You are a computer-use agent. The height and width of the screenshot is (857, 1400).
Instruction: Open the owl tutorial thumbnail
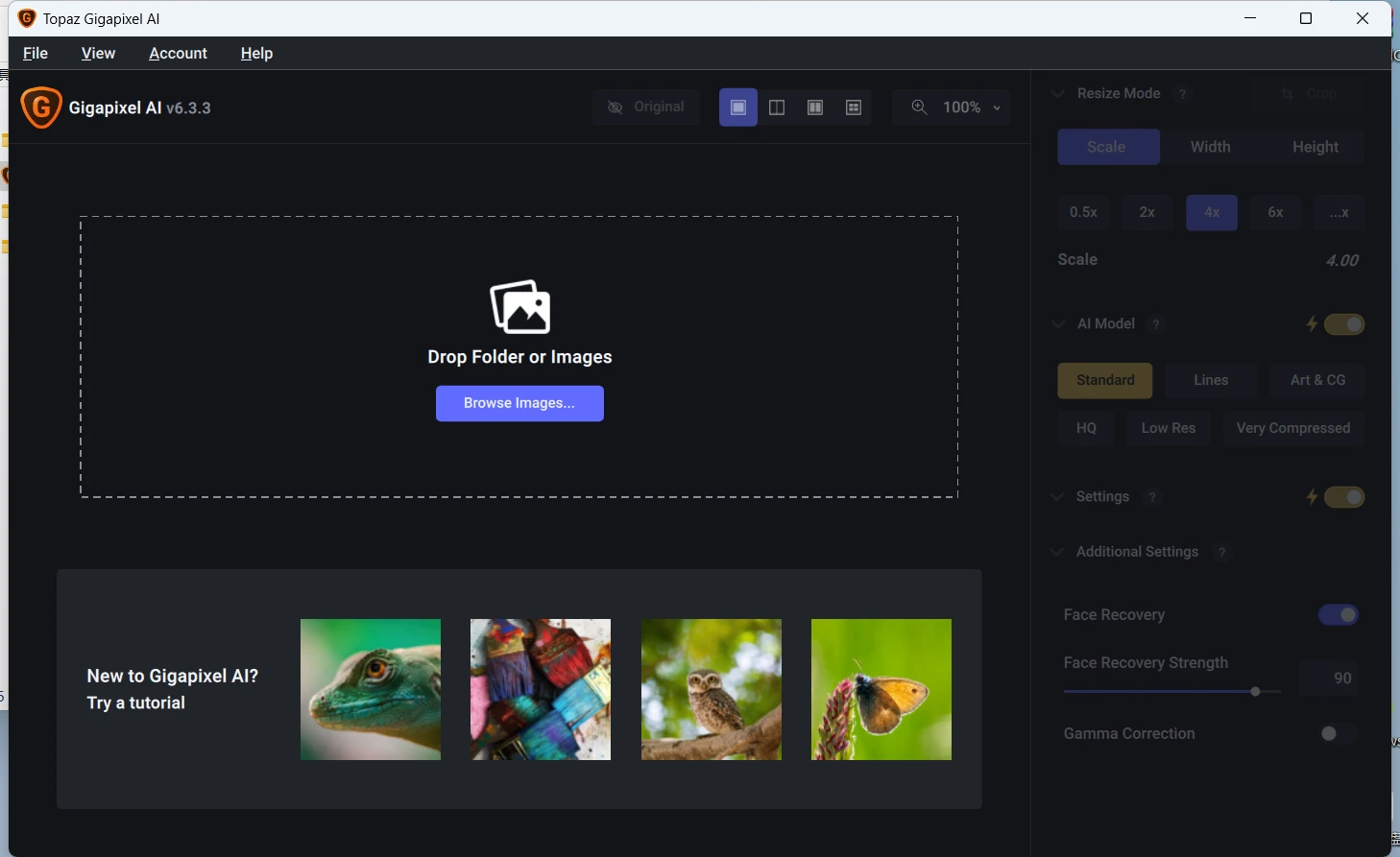coord(711,689)
